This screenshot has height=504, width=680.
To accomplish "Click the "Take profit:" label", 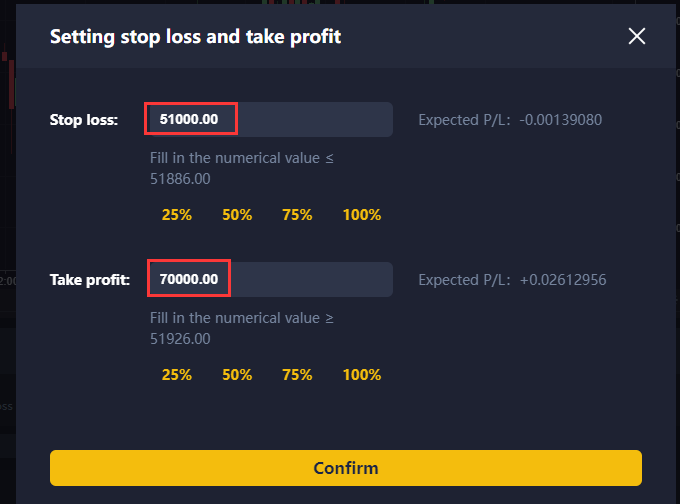I will [90, 279].
